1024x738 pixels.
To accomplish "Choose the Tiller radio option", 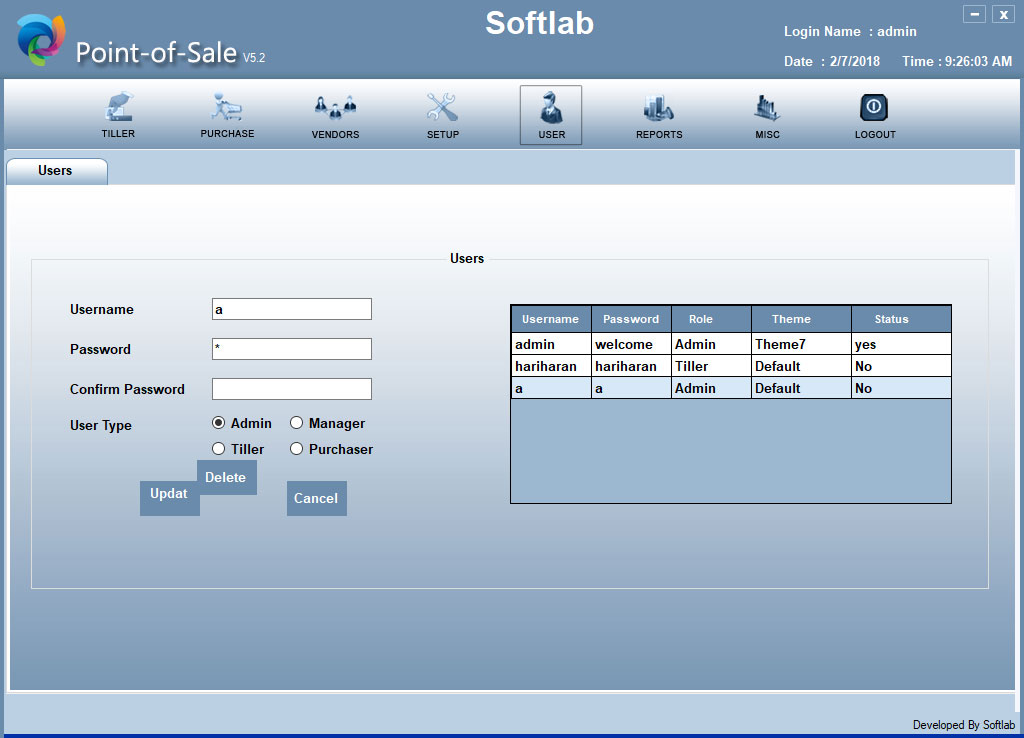I will point(219,449).
